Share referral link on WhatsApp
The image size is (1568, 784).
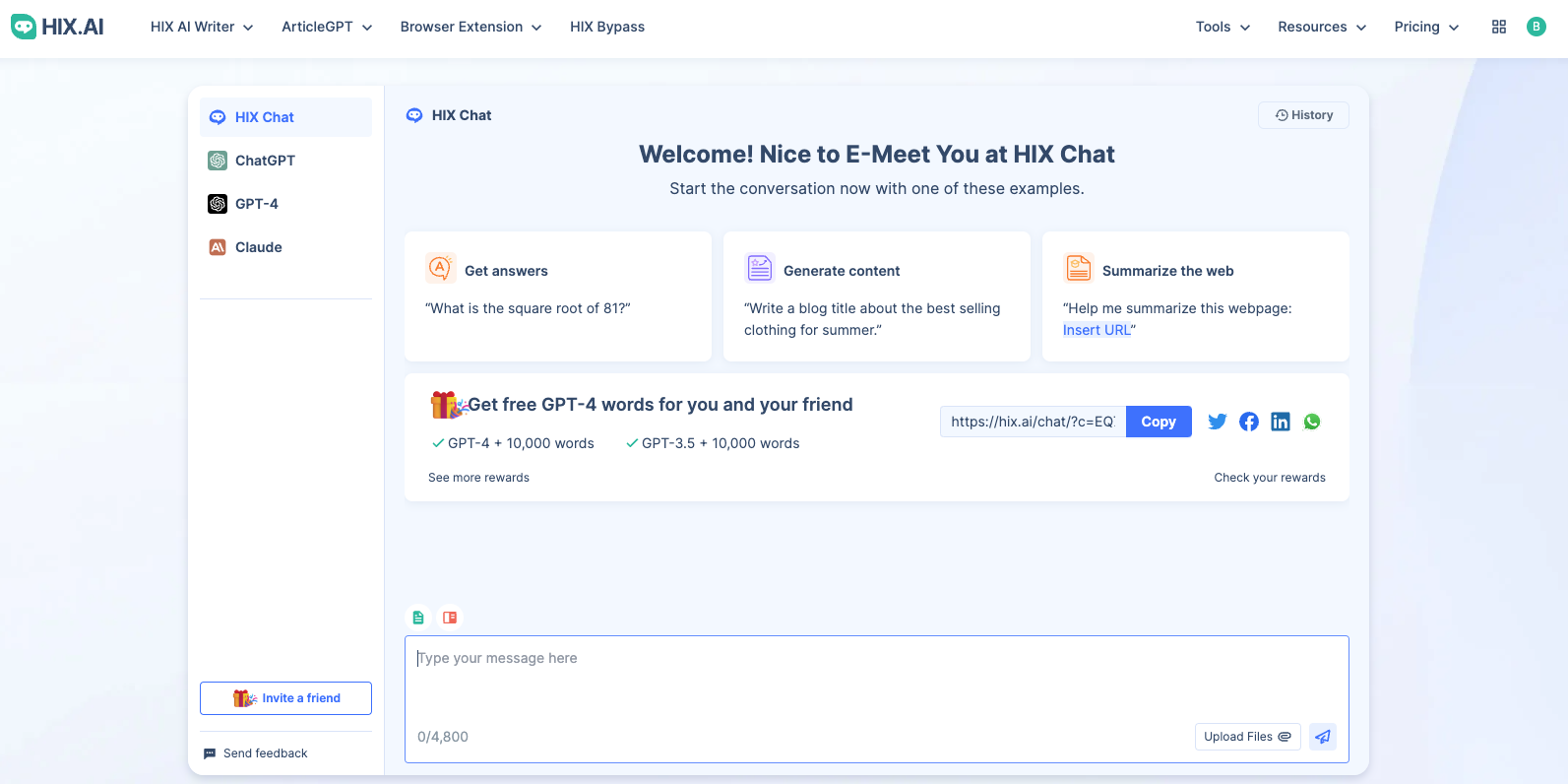[1312, 422]
